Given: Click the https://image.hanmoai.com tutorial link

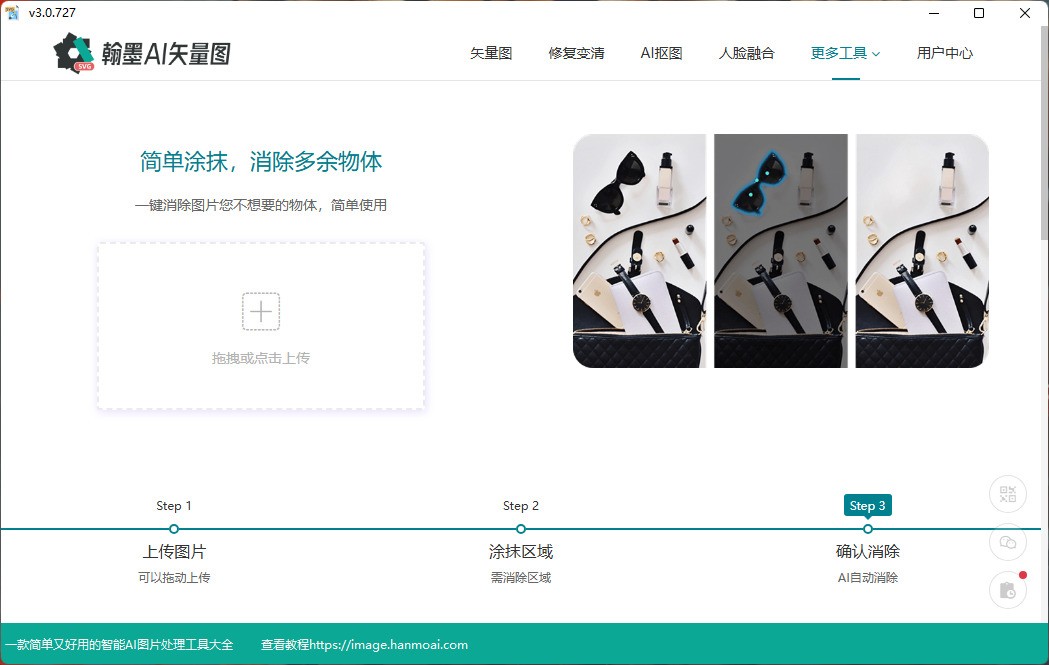Looking at the screenshot, I should [x=394, y=644].
